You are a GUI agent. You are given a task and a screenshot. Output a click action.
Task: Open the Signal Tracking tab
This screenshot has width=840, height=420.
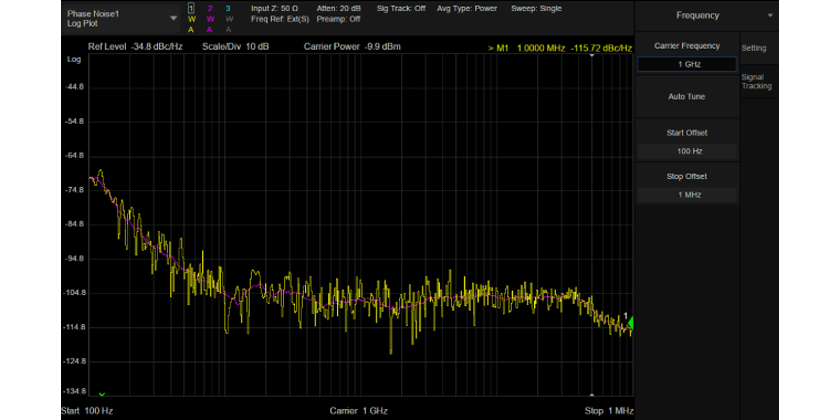(756, 82)
